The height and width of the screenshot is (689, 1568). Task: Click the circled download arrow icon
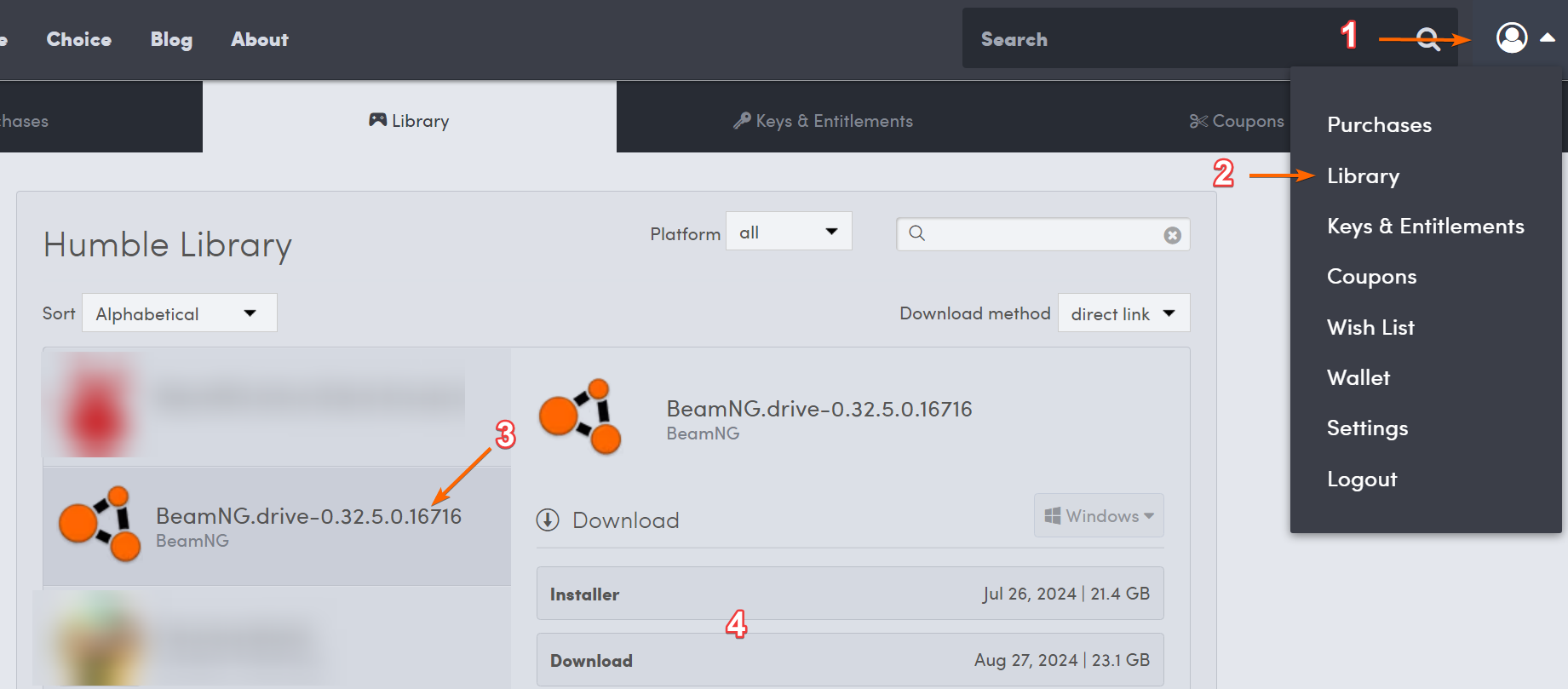click(548, 520)
